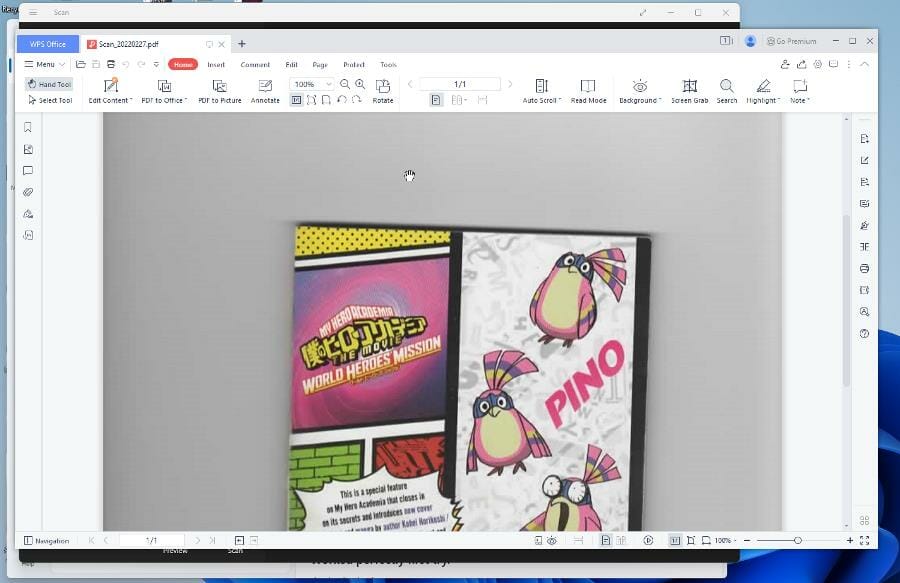Switch to the Edit ribbon tab
The width and height of the screenshot is (900, 583).
click(x=292, y=65)
